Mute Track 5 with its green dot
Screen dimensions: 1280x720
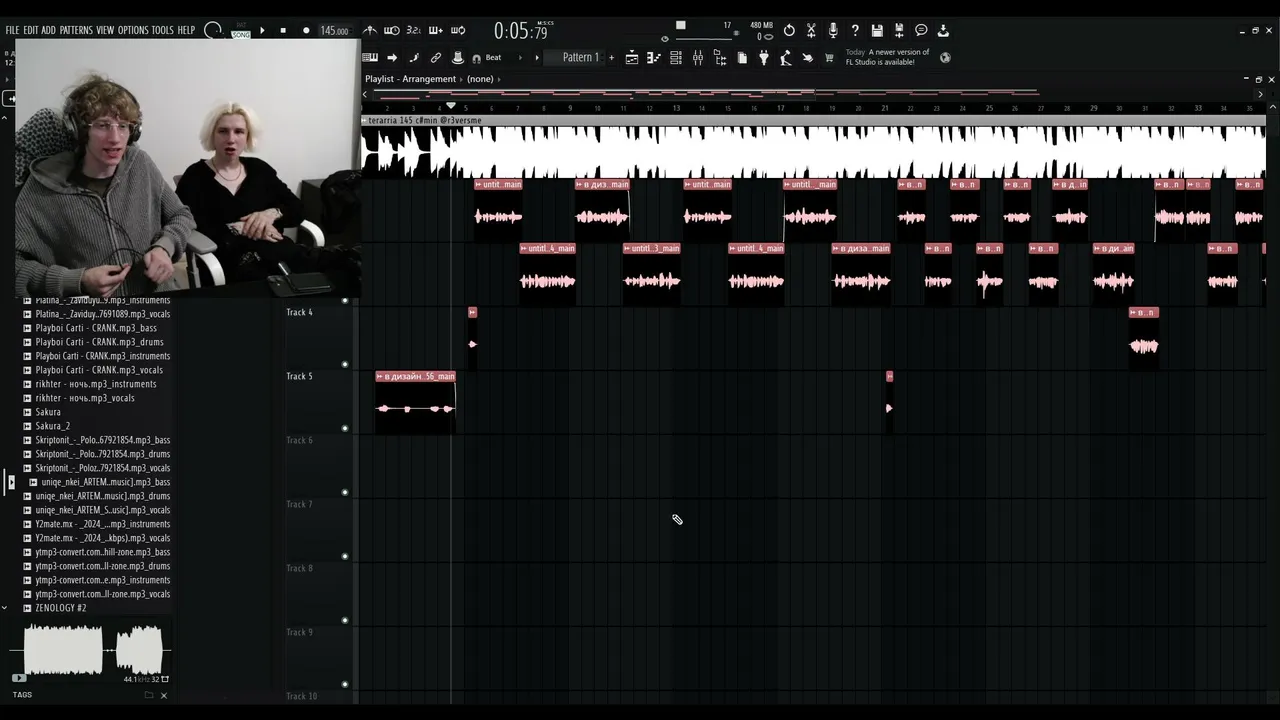345,428
